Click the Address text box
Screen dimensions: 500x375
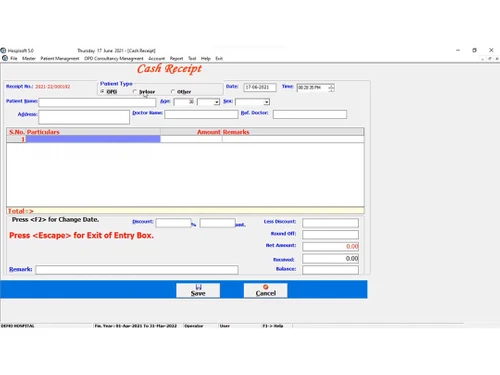point(84,117)
